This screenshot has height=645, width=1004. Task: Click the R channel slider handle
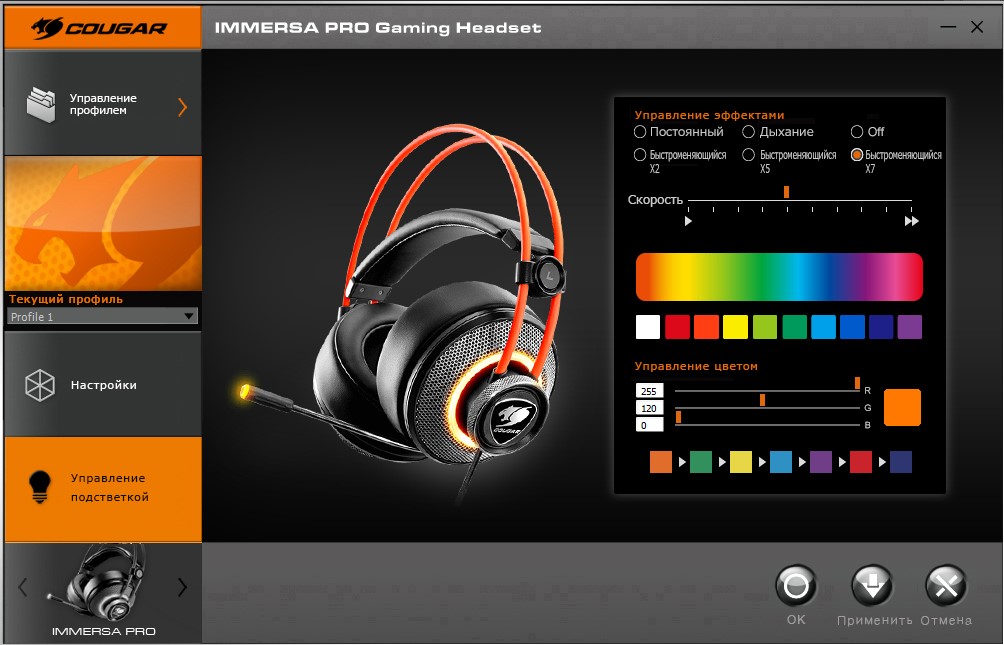coord(857,383)
